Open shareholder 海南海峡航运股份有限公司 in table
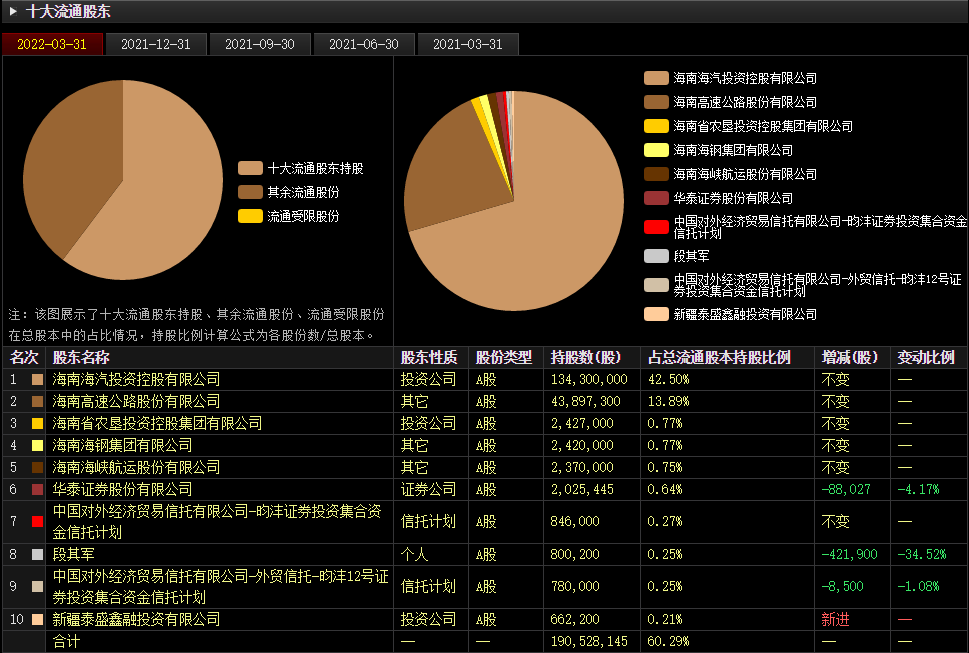Image resolution: width=969 pixels, height=653 pixels. tap(136, 467)
